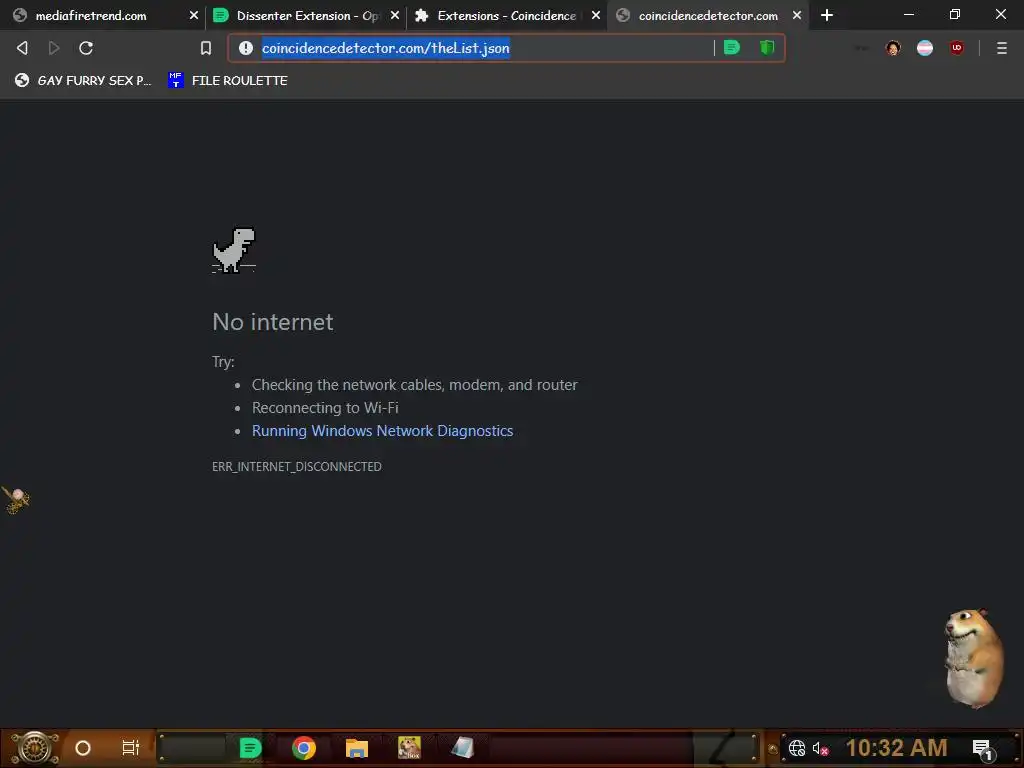Screen dimensions: 1024x768
Task: Open the green Dissenter browser taskbar icon
Action: (250, 748)
